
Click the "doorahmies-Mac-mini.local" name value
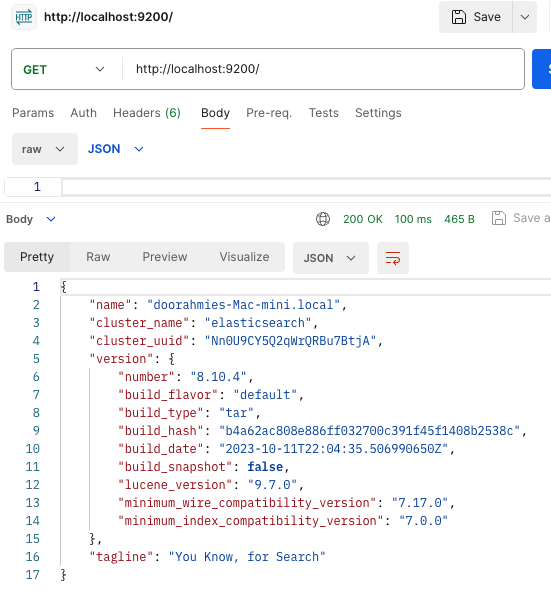[x=243, y=305]
